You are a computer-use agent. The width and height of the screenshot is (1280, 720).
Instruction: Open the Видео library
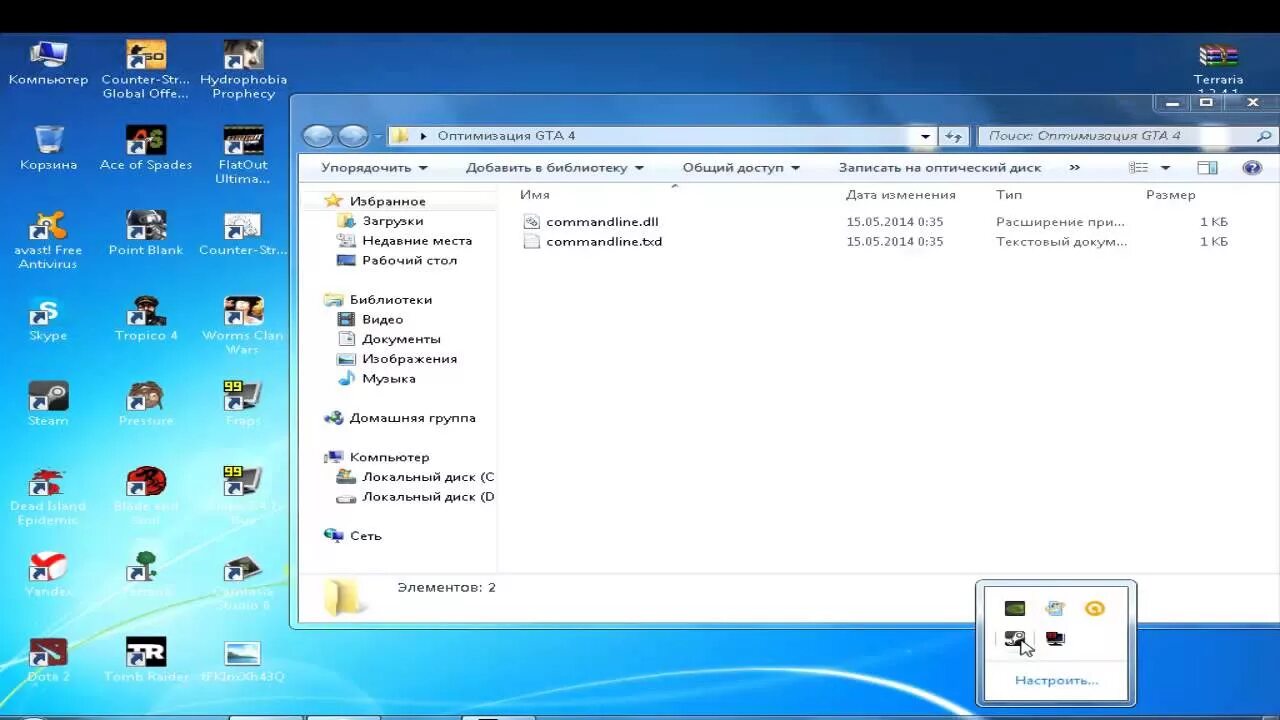pos(382,320)
